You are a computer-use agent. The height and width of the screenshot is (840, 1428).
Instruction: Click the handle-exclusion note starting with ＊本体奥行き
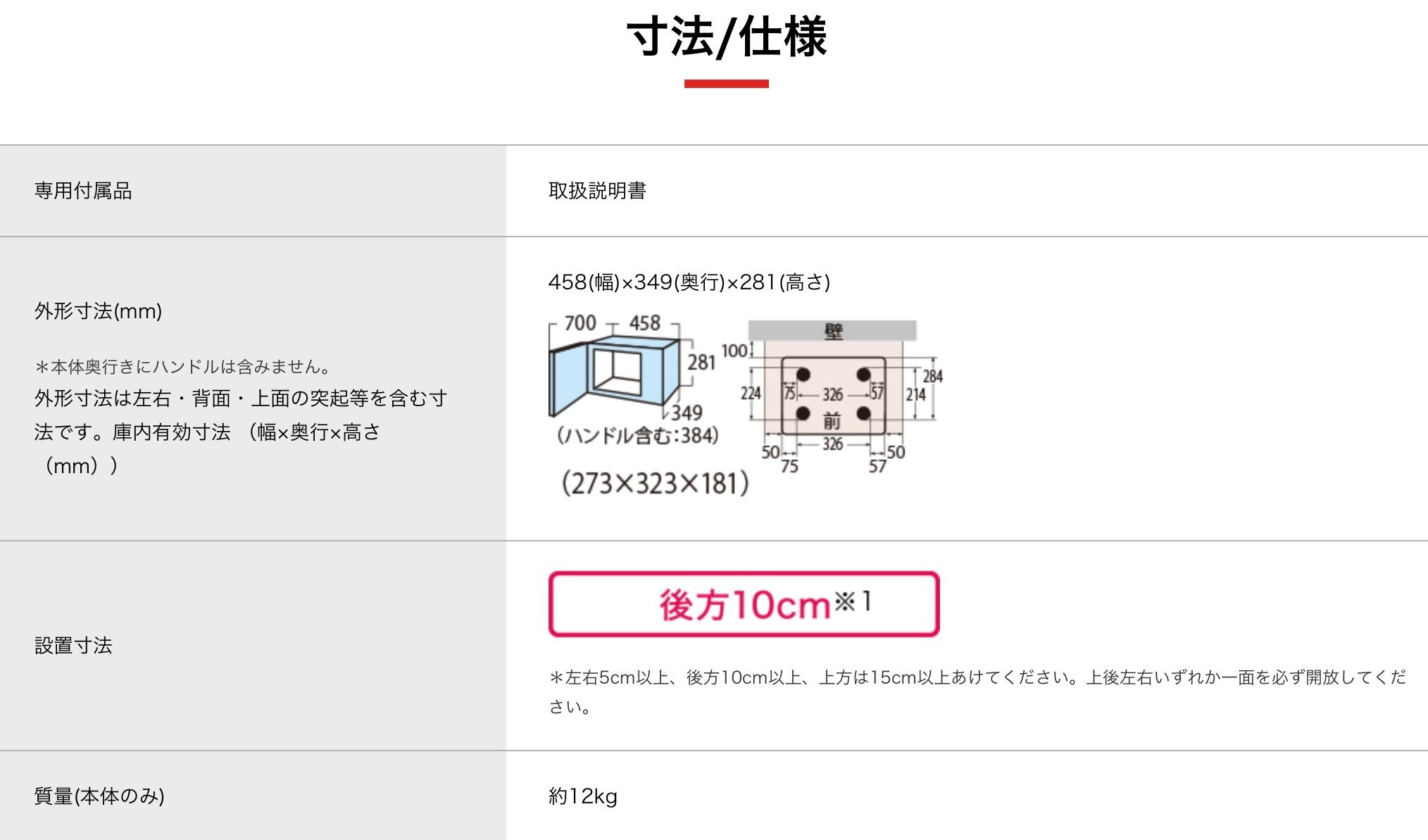183,367
